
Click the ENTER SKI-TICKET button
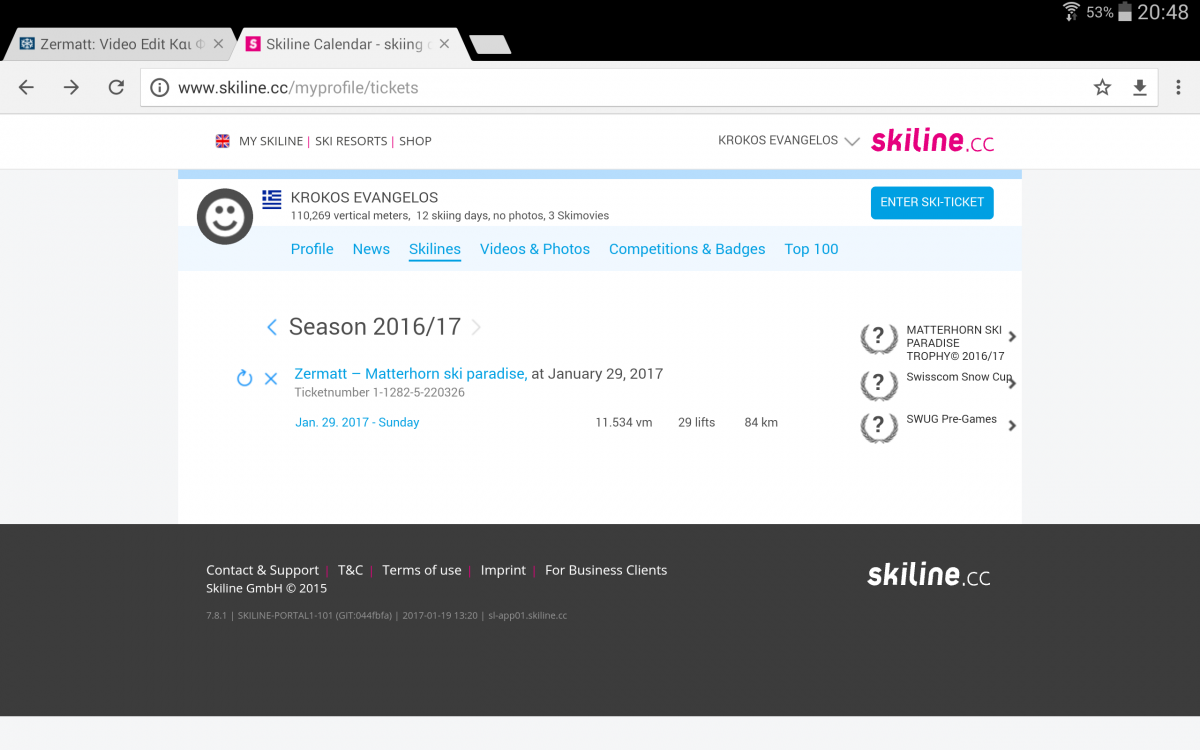point(932,202)
